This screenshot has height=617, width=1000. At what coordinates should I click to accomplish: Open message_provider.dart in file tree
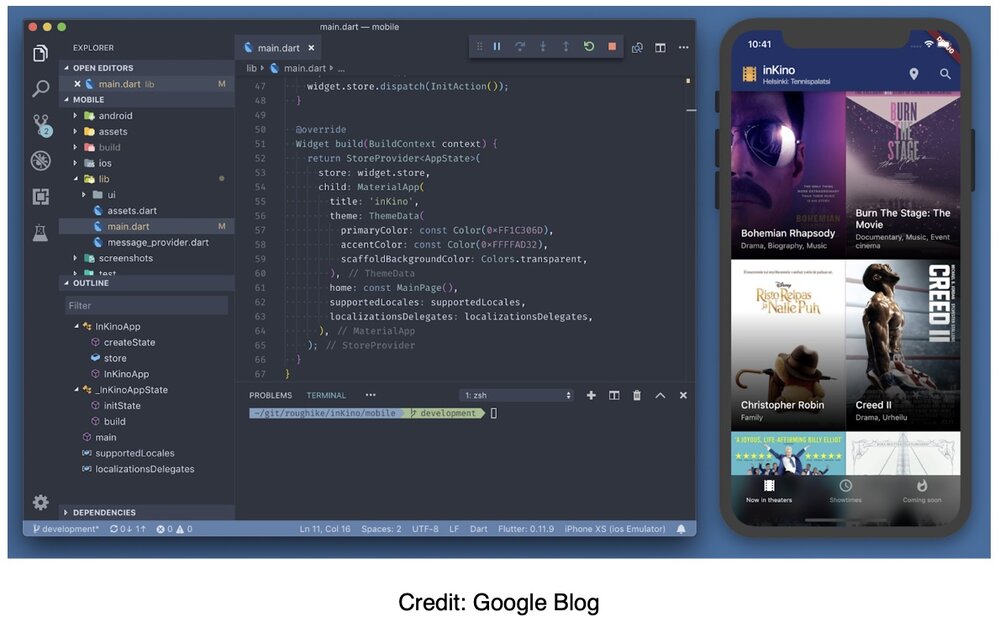tap(158, 242)
